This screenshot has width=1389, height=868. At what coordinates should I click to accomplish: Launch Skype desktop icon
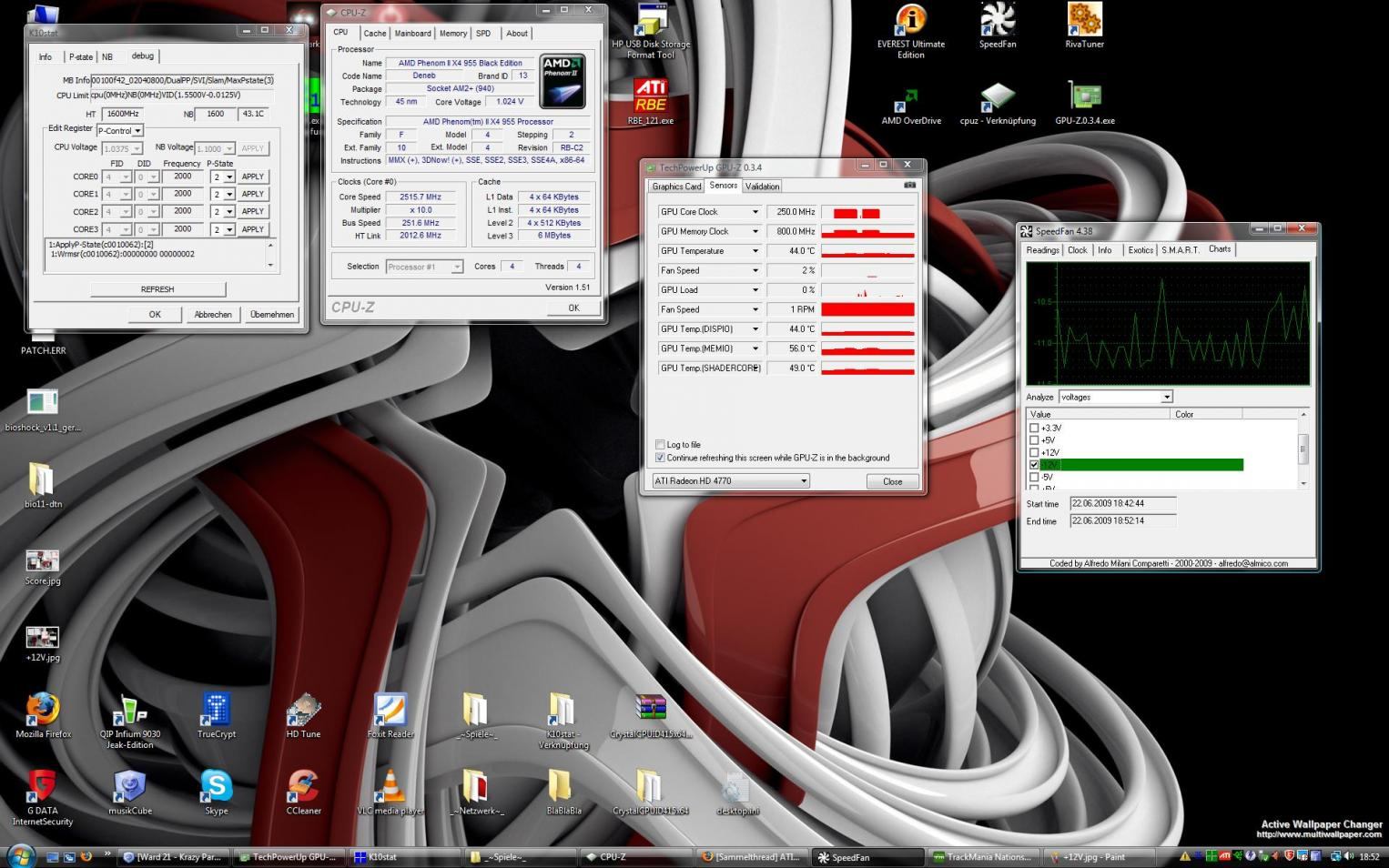pyautogui.click(x=216, y=792)
